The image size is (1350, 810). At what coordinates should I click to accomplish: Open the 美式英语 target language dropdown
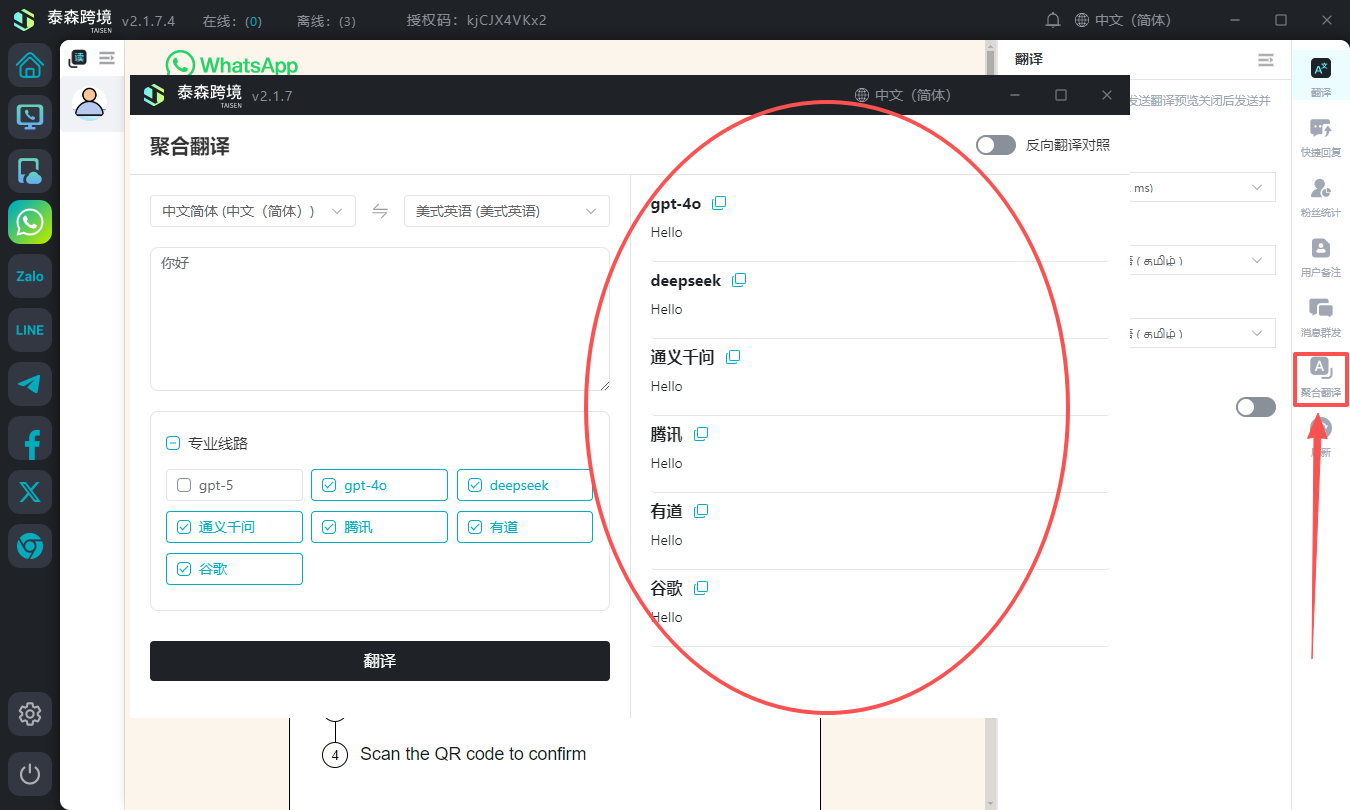506,211
